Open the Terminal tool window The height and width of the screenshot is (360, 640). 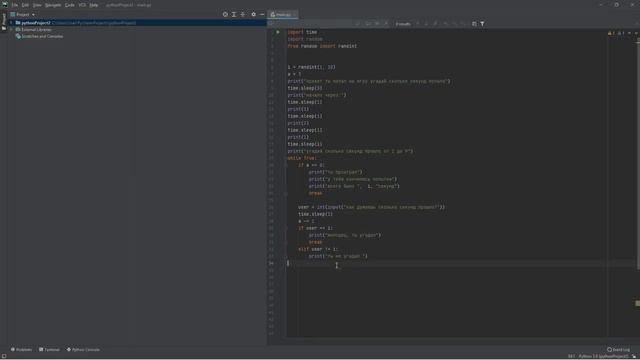[49, 349]
